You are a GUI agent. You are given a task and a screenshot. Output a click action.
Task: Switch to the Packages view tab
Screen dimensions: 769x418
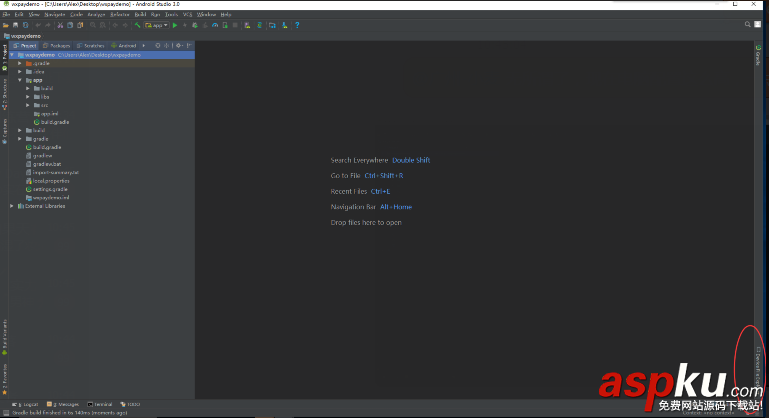click(x=56, y=46)
